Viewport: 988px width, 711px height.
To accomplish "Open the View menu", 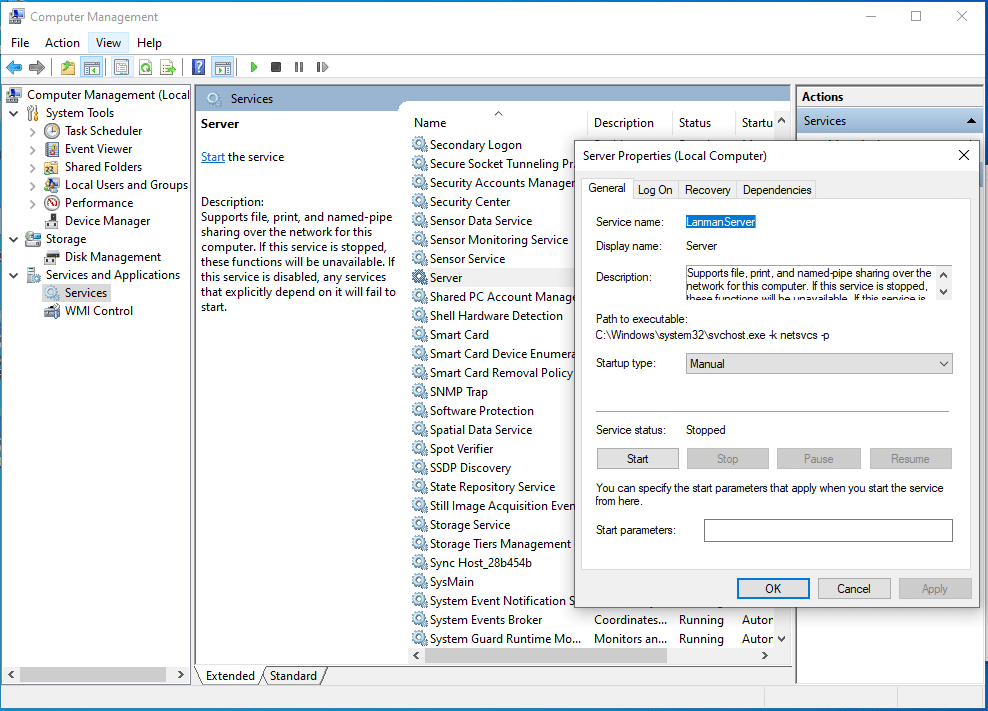I will pyautogui.click(x=108, y=43).
